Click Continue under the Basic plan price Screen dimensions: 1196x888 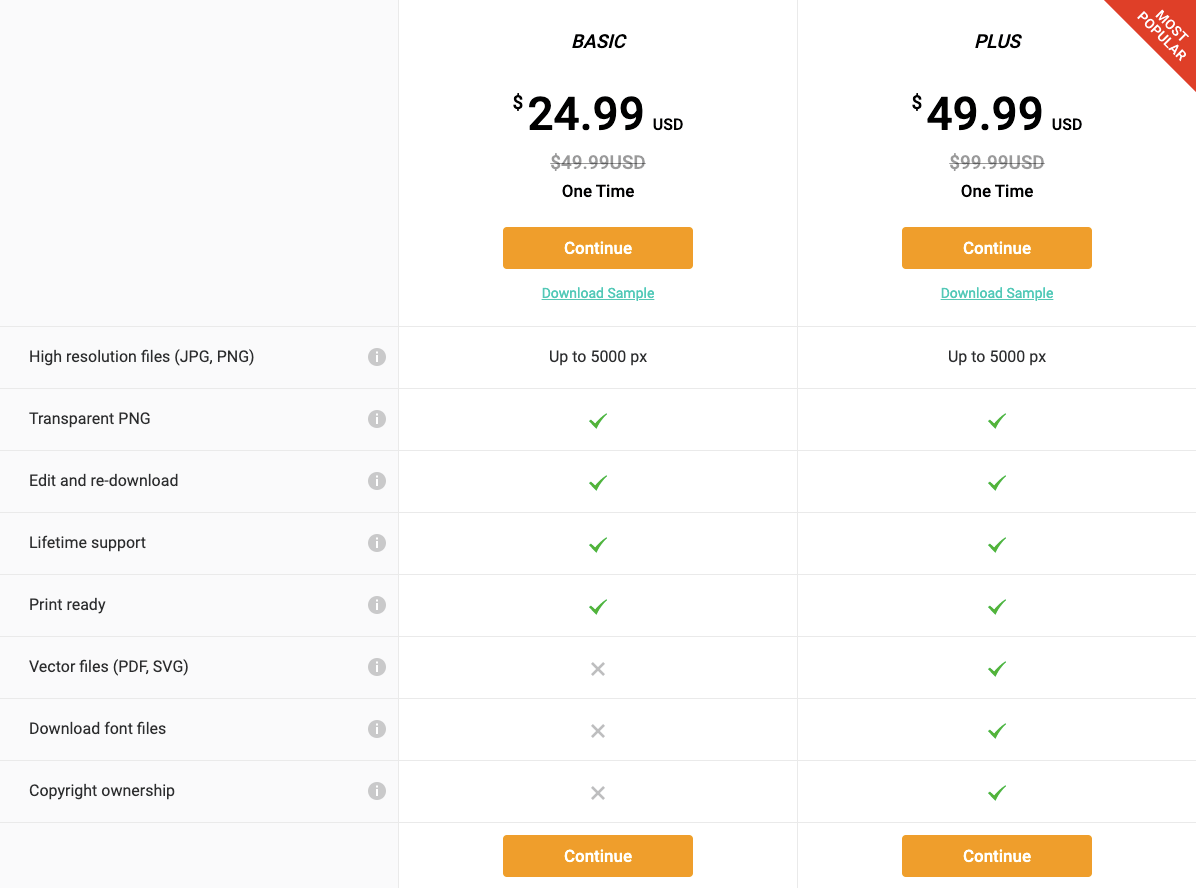point(597,247)
